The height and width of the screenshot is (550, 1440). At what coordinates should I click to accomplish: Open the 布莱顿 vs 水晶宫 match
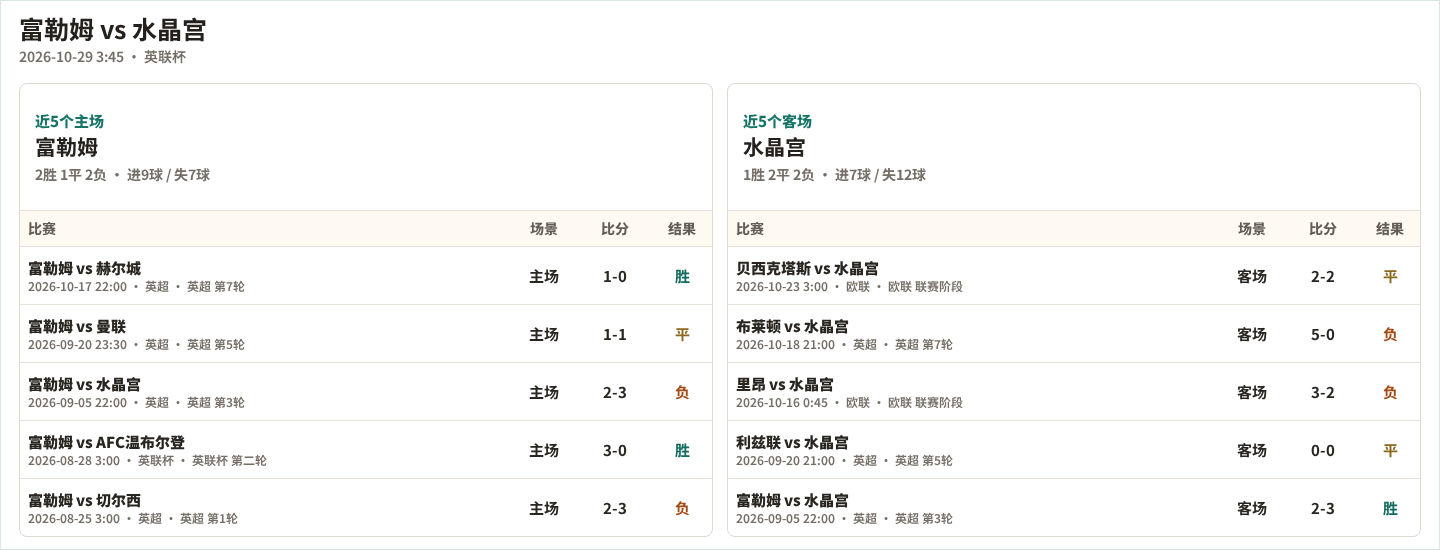(793, 326)
